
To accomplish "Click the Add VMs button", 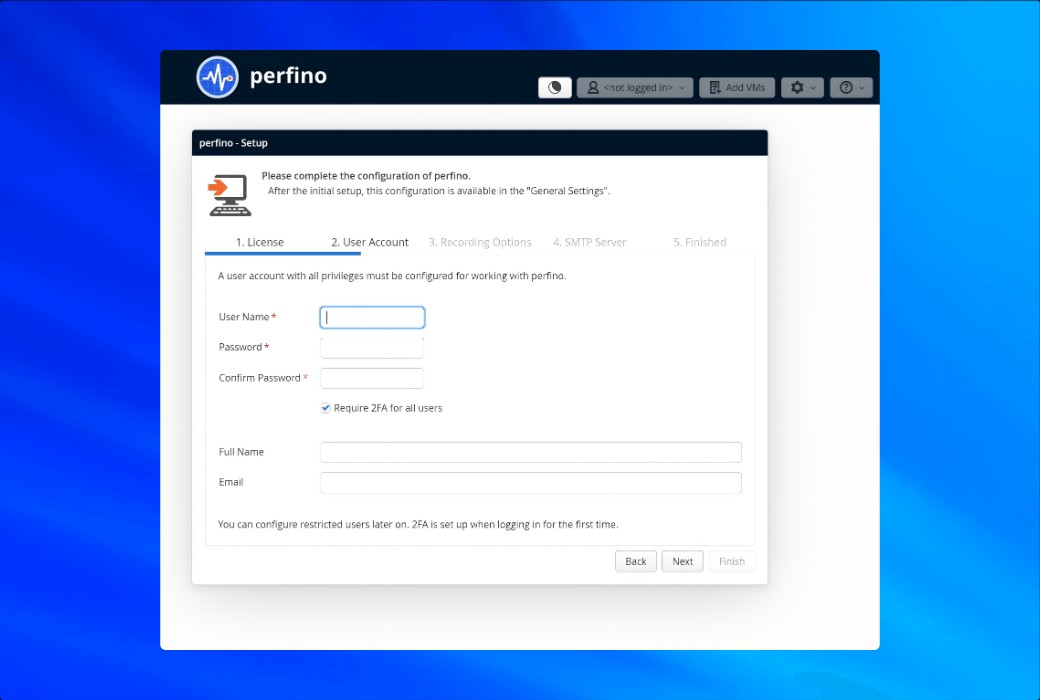I will click(737, 88).
